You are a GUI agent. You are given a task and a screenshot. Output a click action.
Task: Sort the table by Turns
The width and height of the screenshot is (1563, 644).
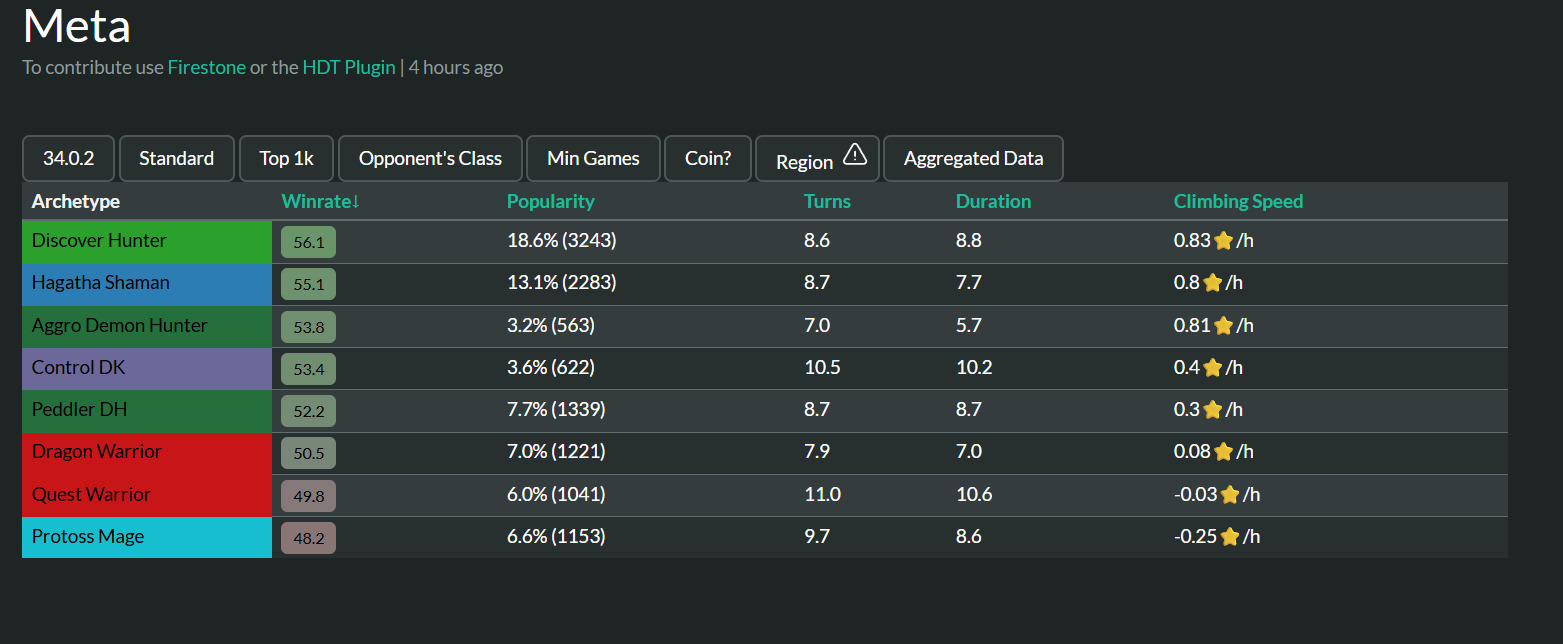[827, 201]
